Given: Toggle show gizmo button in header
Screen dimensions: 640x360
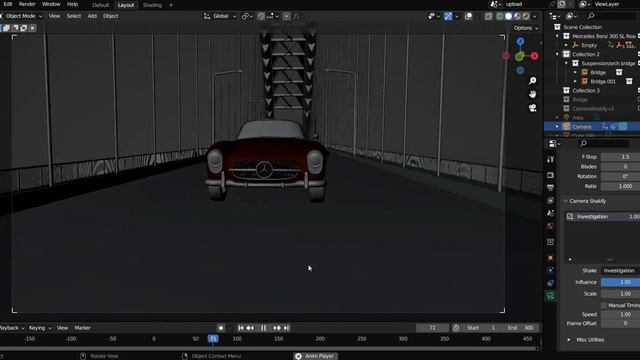Looking at the screenshot, I should 448,16.
